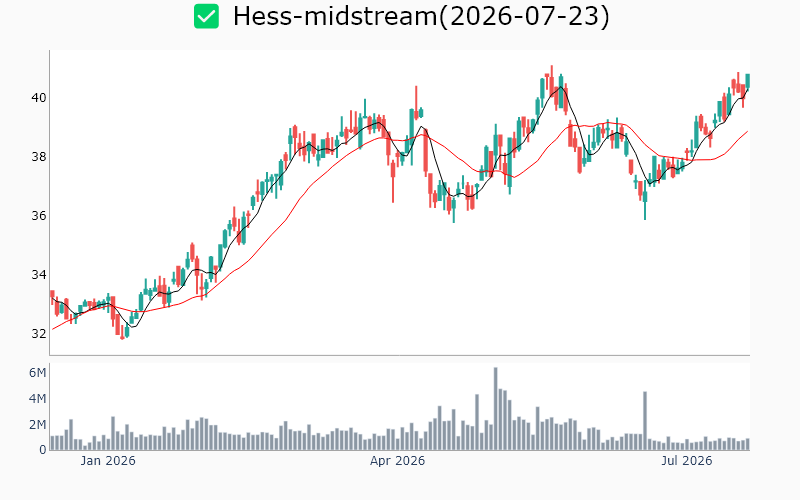800x500 pixels.
Task: Click the highest candlestick peak near 41
Action: [552, 84]
